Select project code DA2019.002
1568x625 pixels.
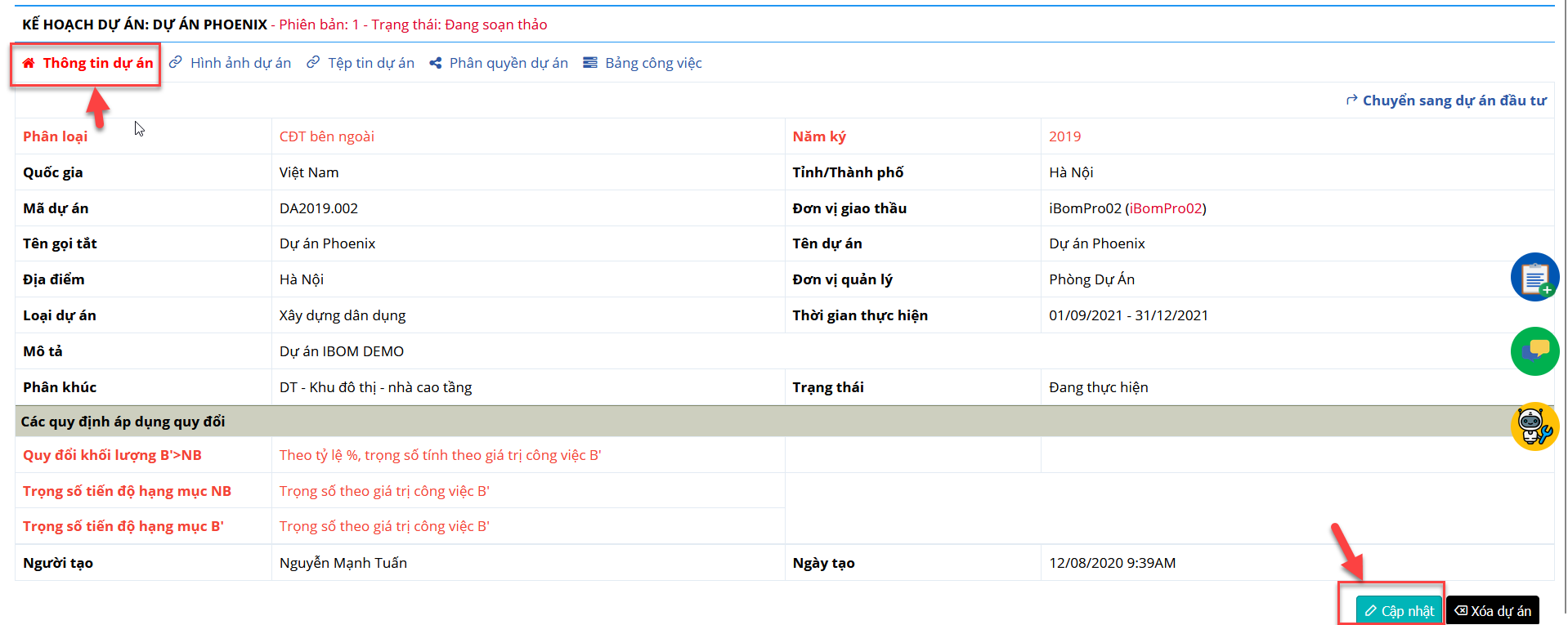click(x=319, y=208)
